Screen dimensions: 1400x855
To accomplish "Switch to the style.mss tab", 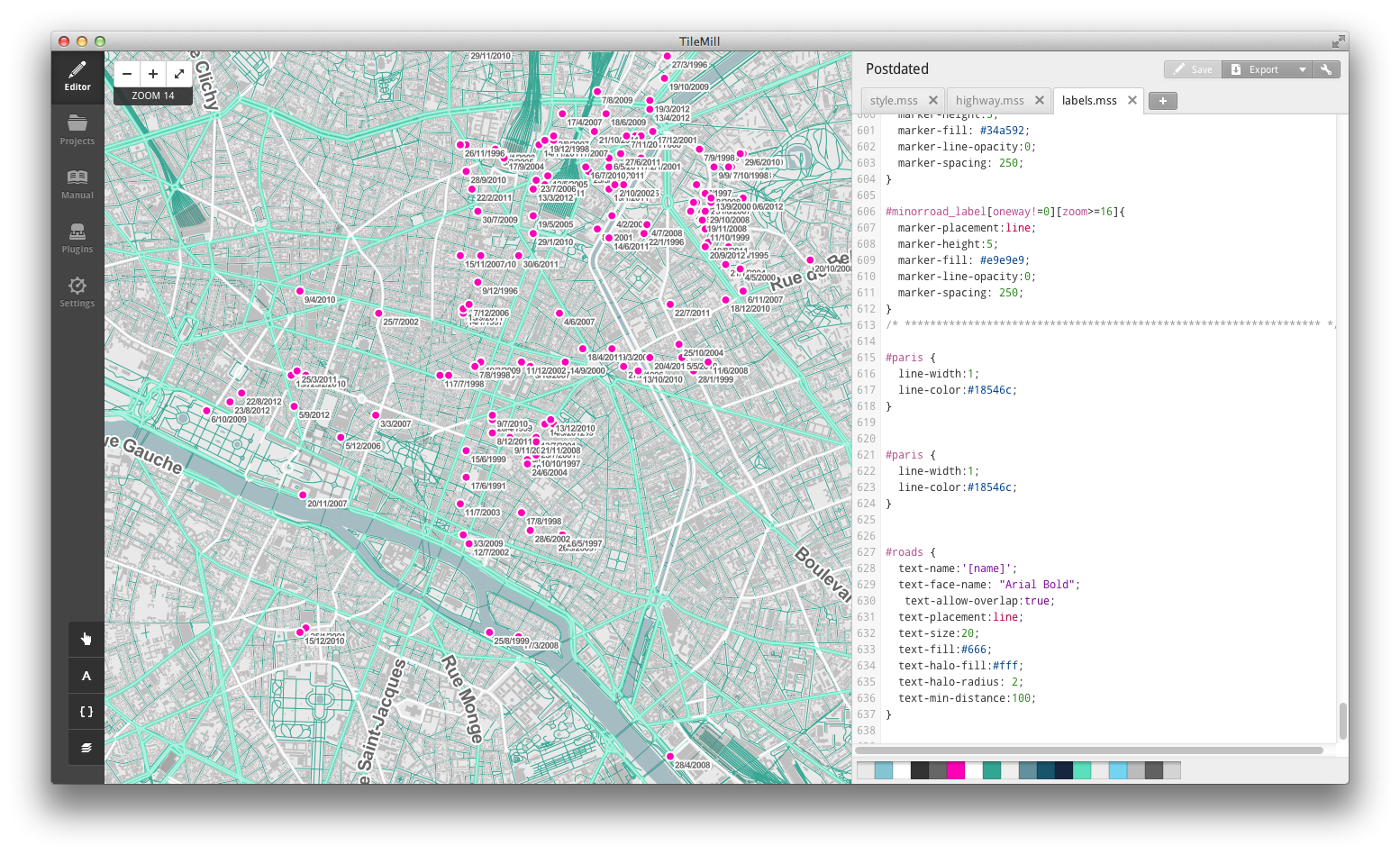I will [x=894, y=101].
